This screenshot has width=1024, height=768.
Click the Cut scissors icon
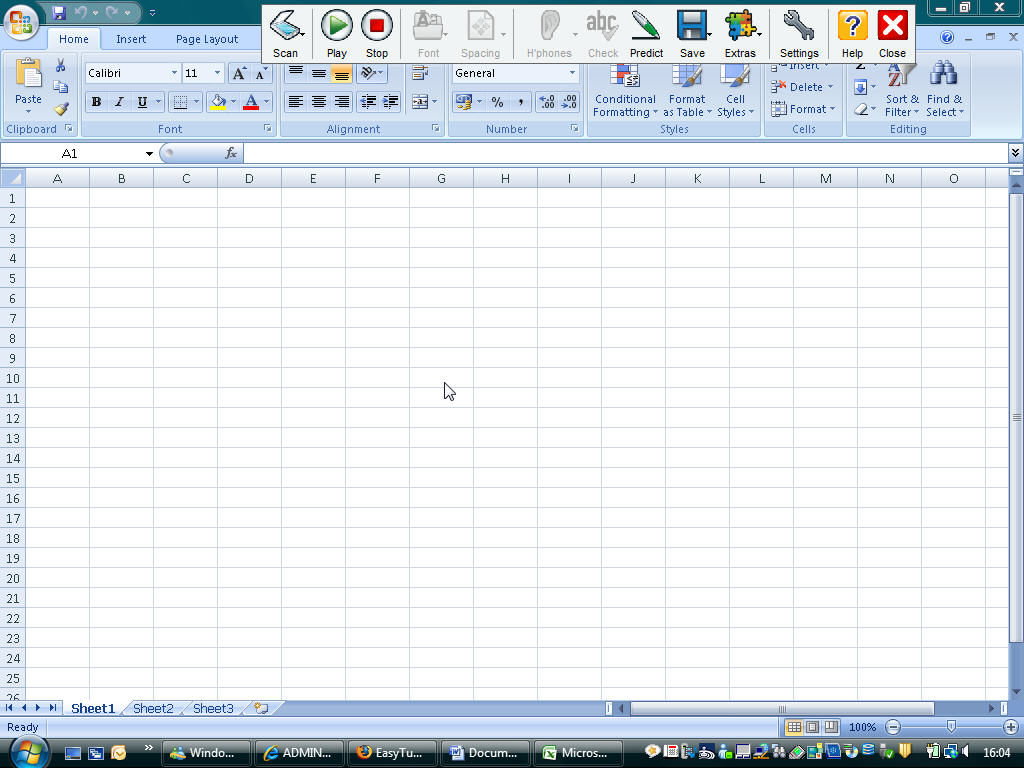(61, 66)
